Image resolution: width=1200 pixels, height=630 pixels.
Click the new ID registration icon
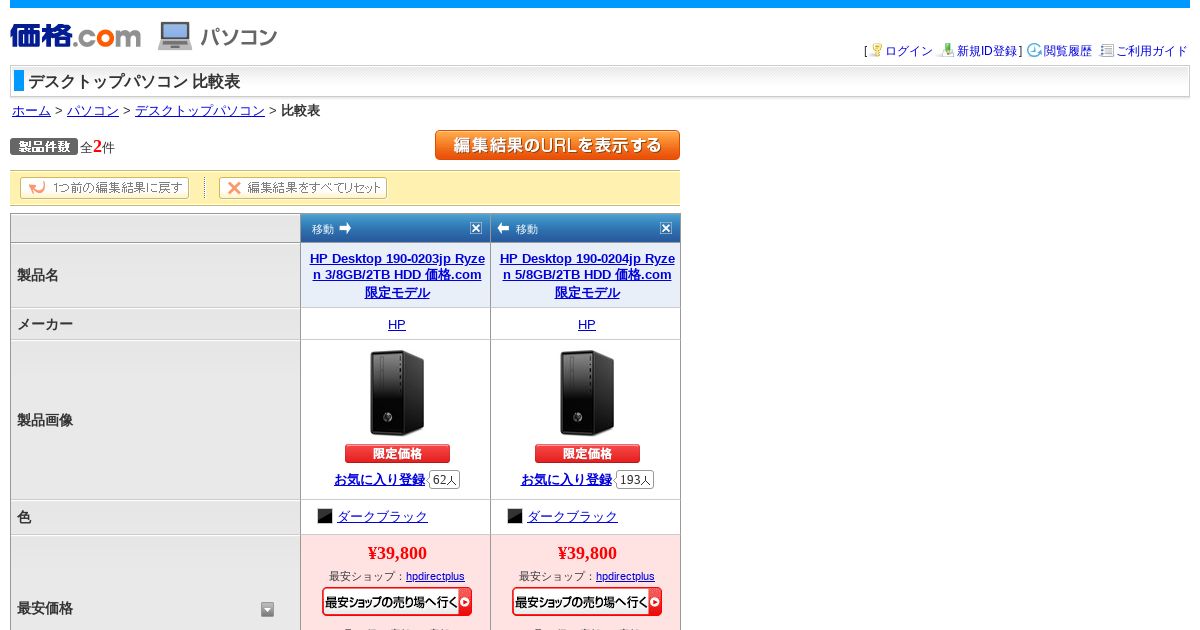tap(947, 50)
